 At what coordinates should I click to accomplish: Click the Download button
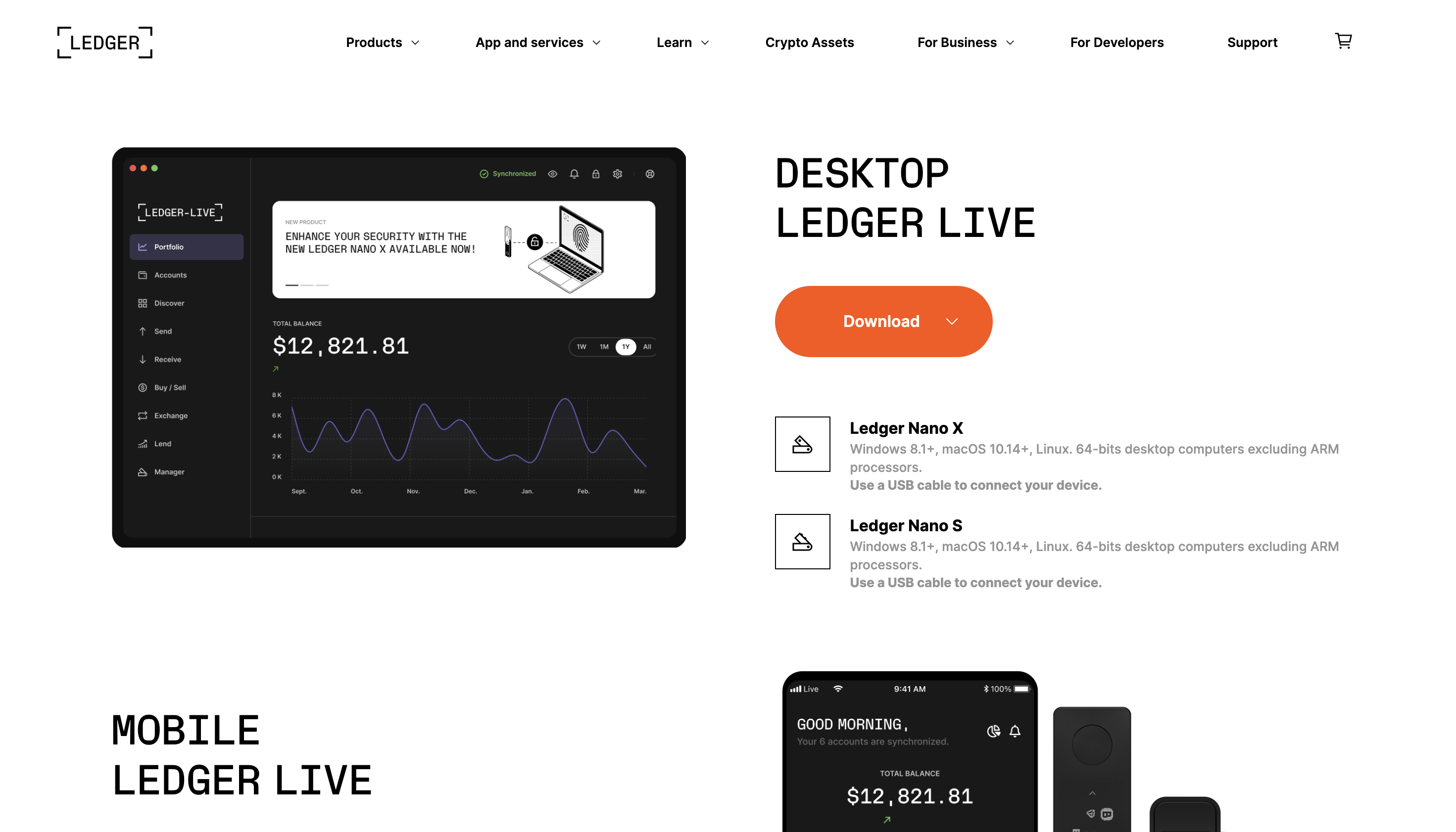883,321
